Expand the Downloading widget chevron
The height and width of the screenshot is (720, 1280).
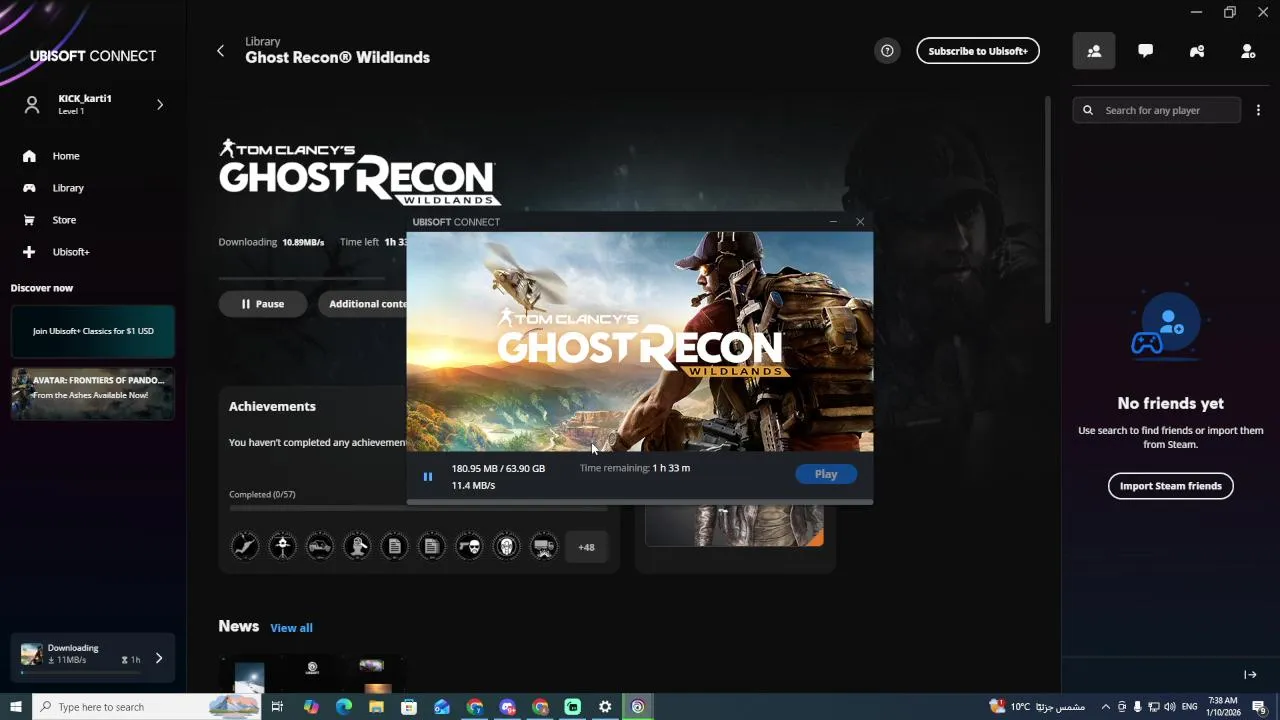coord(158,658)
